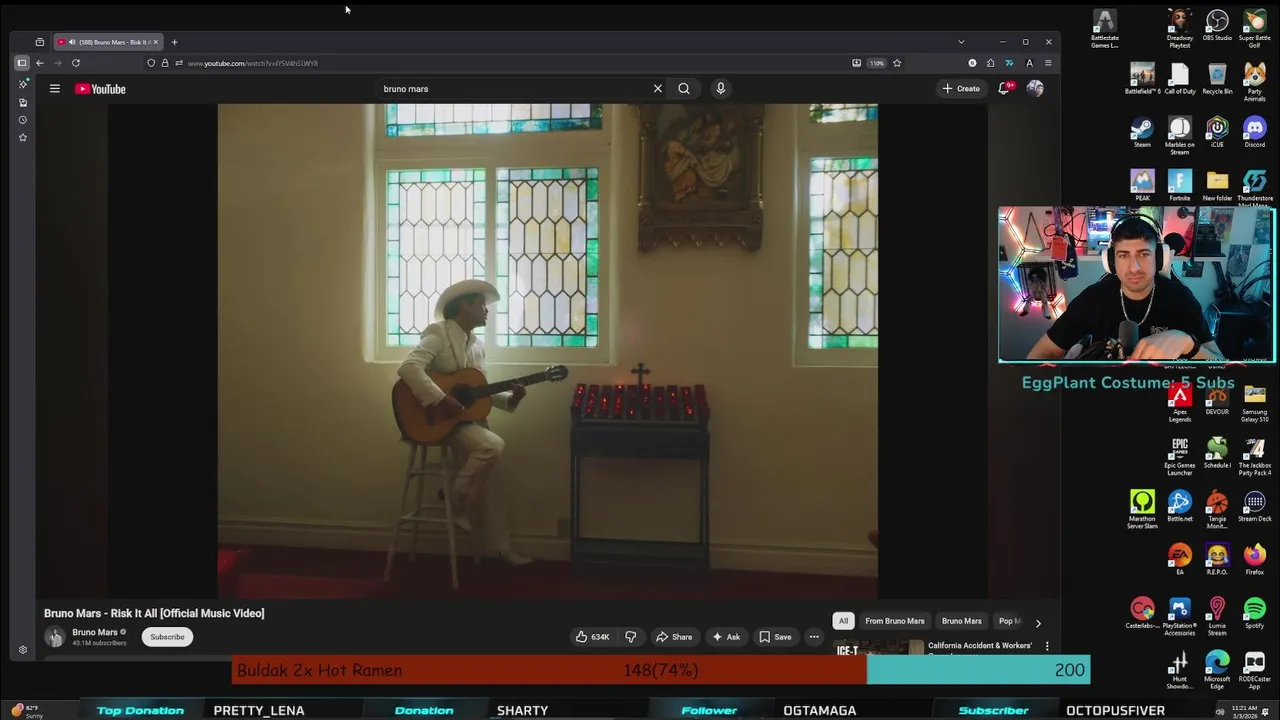The width and height of the screenshot is (1280, 720).
Task: Select iCUE desktop icon
Action: coord(1217,133)
